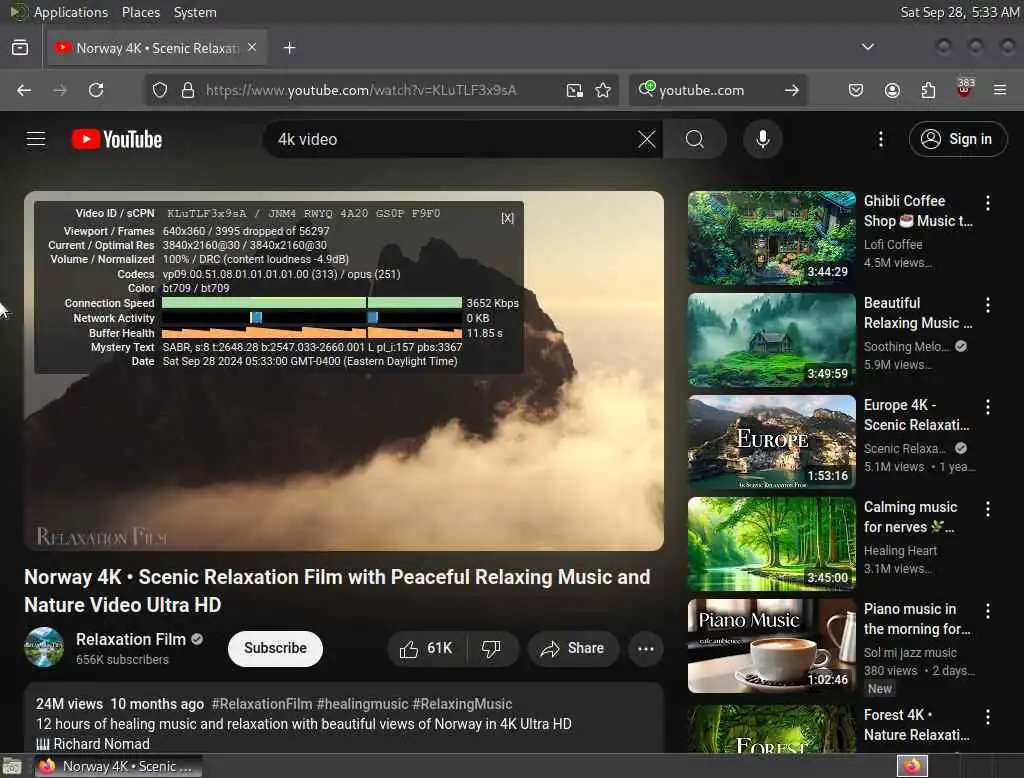The height and width of the screenshot is (778, 1024).
Task: Open the Firefox account icon
Action: pyautogui.click(x=892, y=90)
